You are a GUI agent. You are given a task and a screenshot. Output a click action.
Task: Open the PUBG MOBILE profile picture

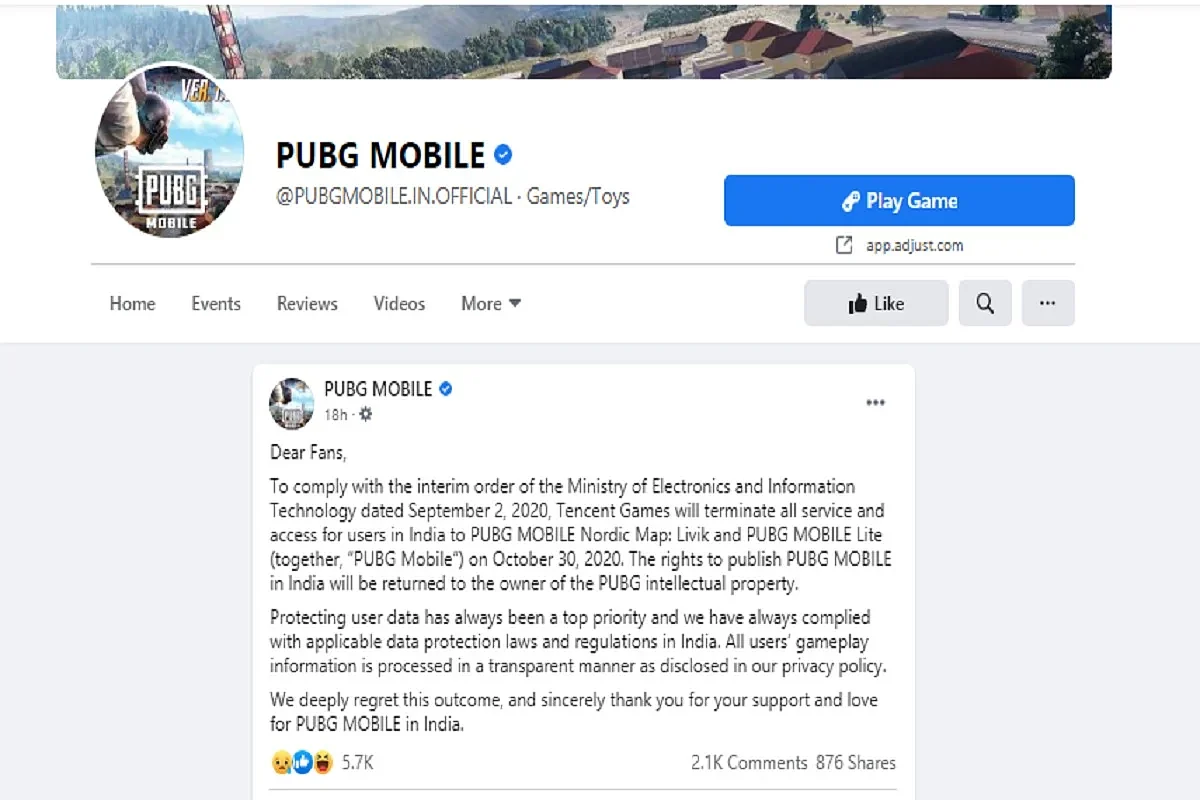coord(170,161)
